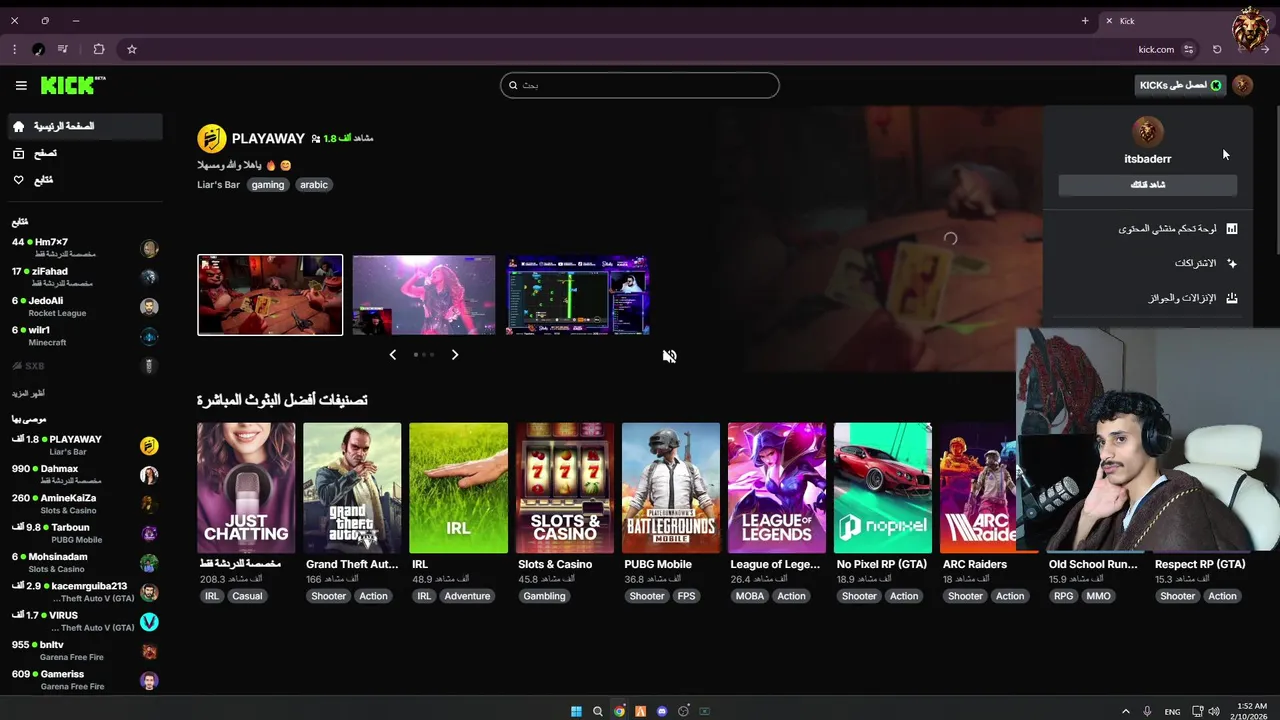Click the Windows taskbar search icon
Screen dimensions: 1280x720
(x=598, y=711)
